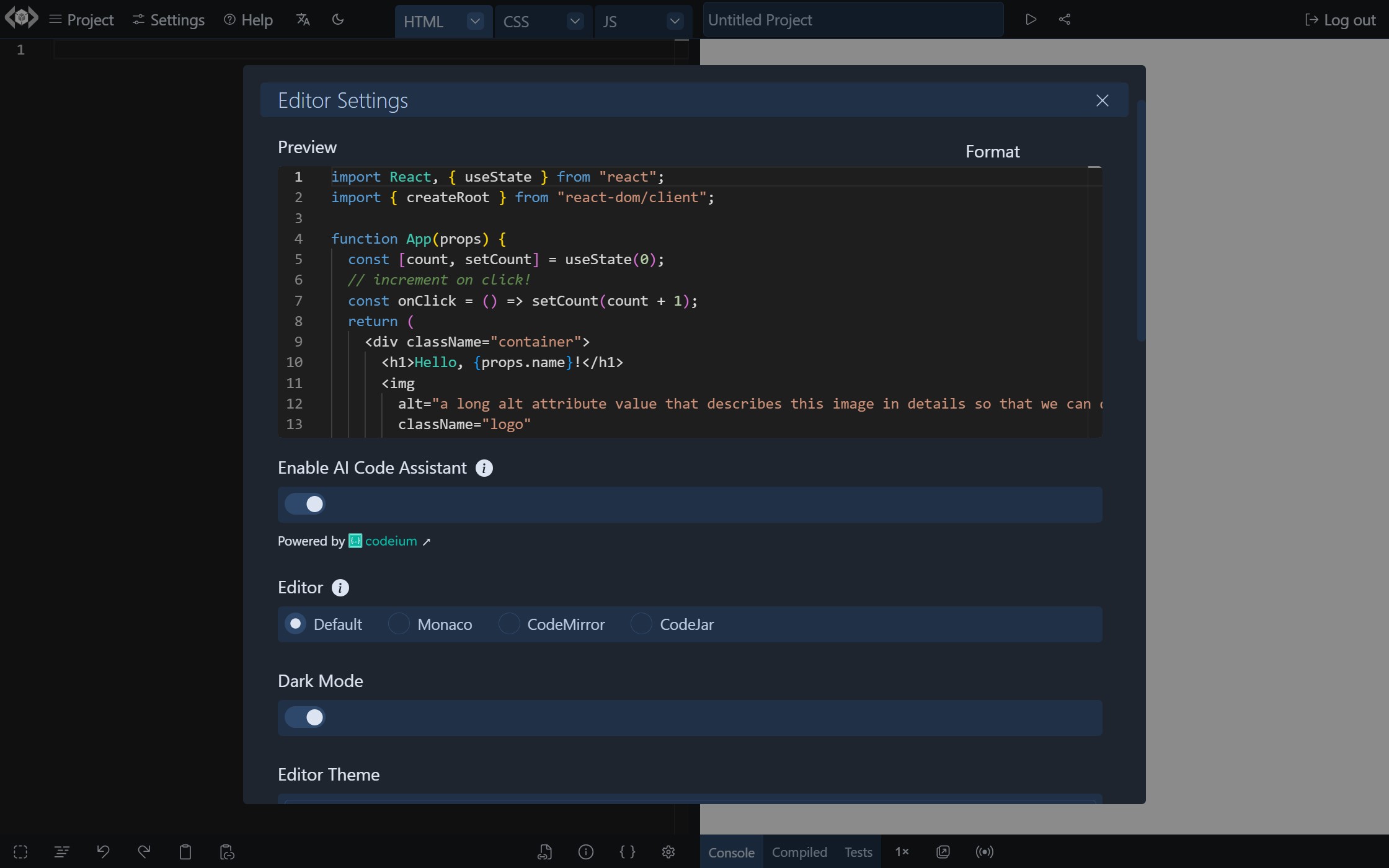Click the broadcast/live icon in the bottom bar

pyautogui.click(x=984, y=852)
